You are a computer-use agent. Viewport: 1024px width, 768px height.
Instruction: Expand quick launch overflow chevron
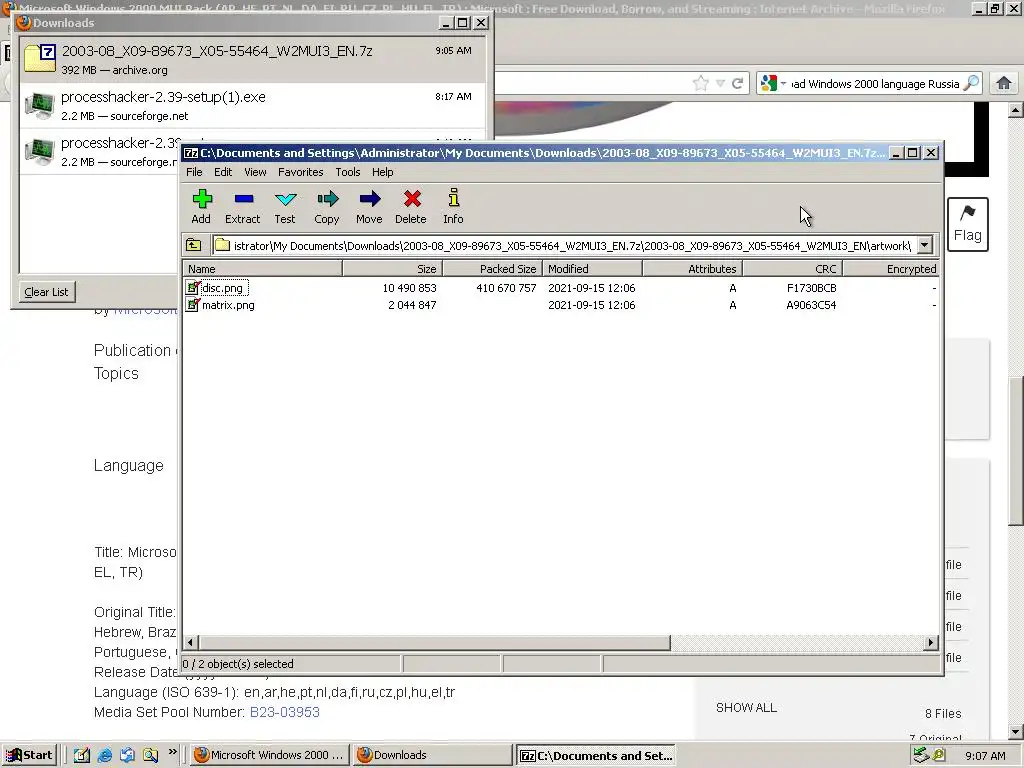(172, 752)
